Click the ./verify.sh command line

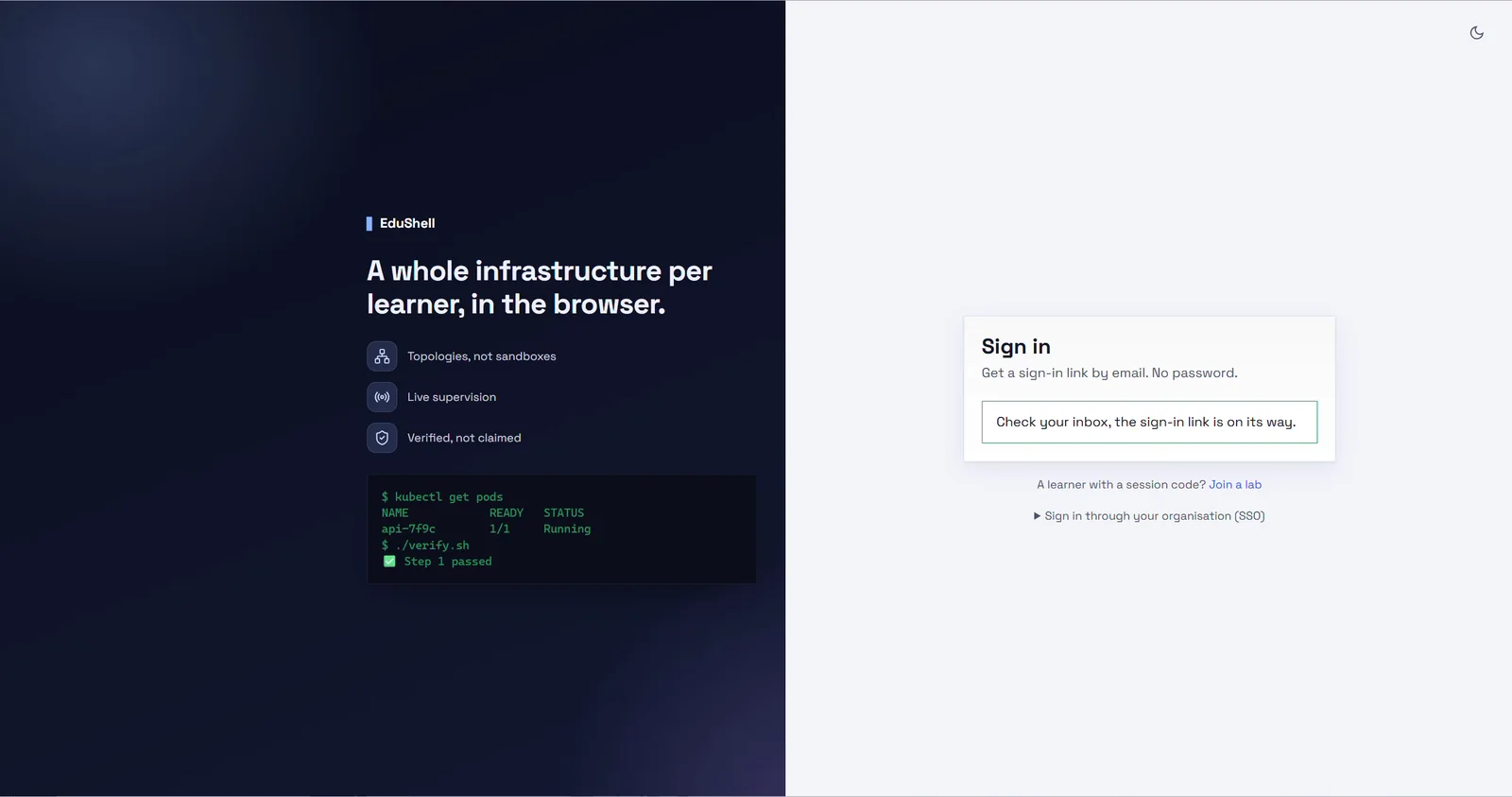[425, 546]
